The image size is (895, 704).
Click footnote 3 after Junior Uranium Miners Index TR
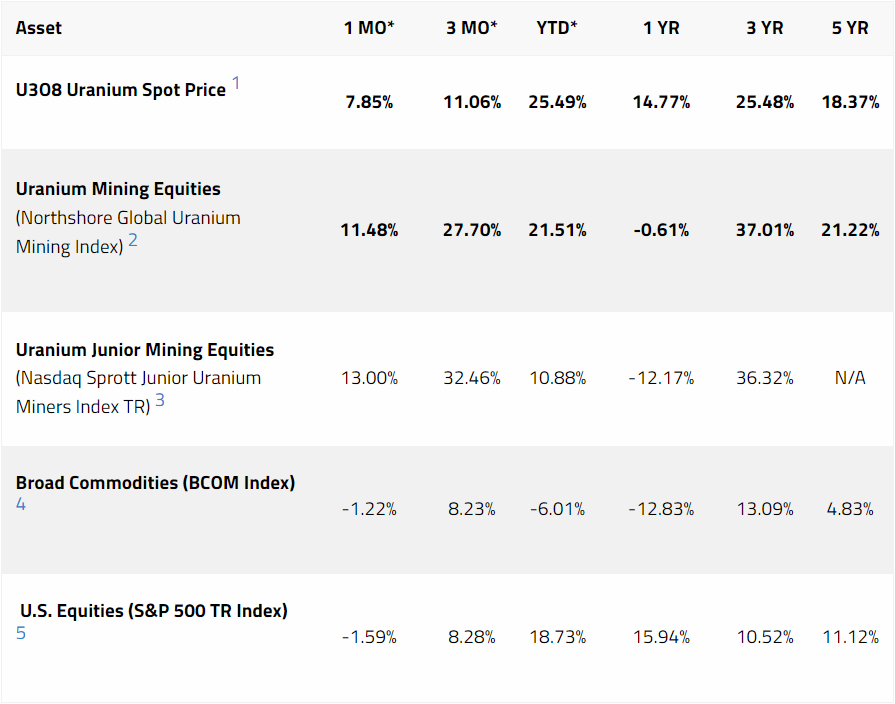[159, 402]
